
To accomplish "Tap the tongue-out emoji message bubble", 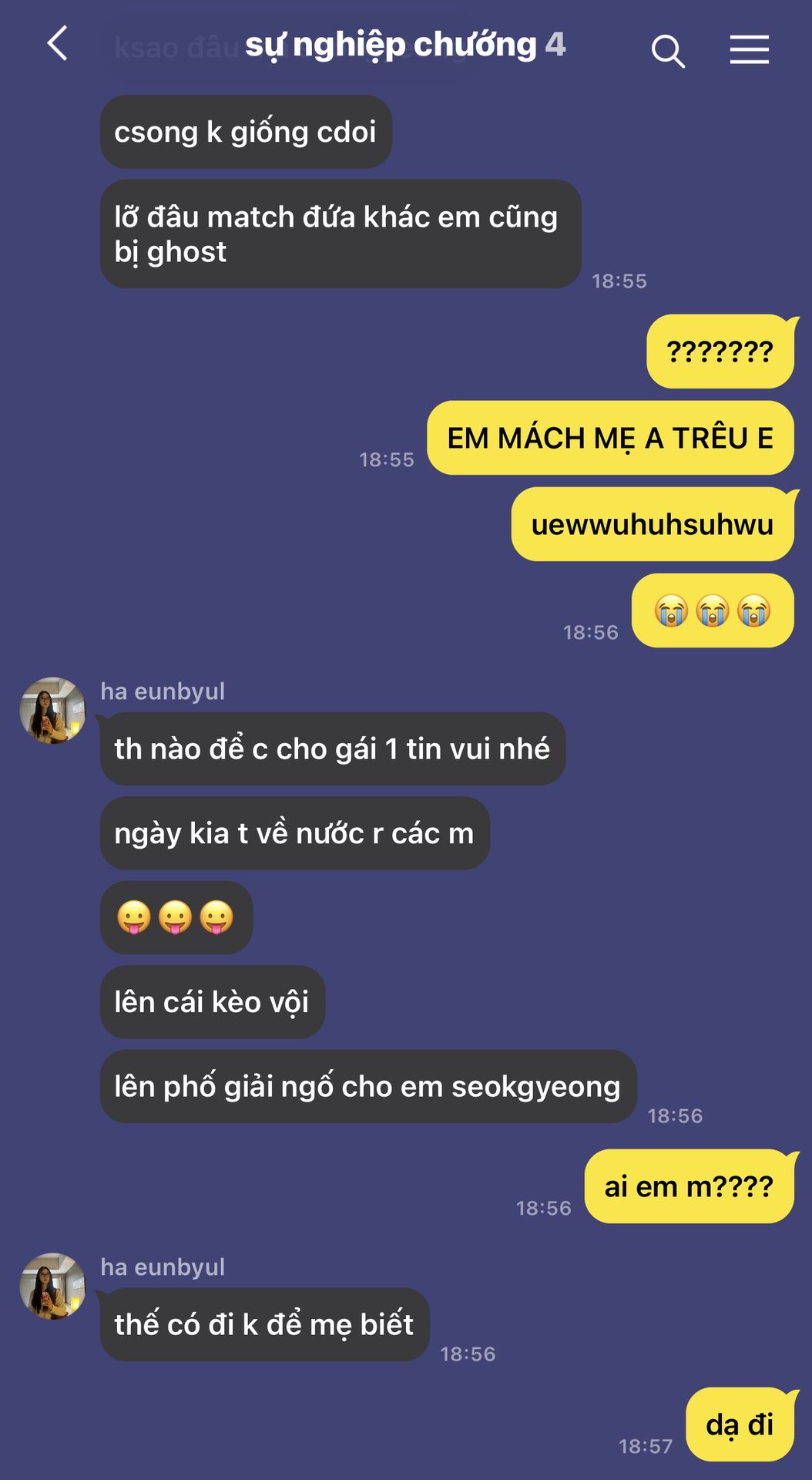I will (x=176, y=917).
